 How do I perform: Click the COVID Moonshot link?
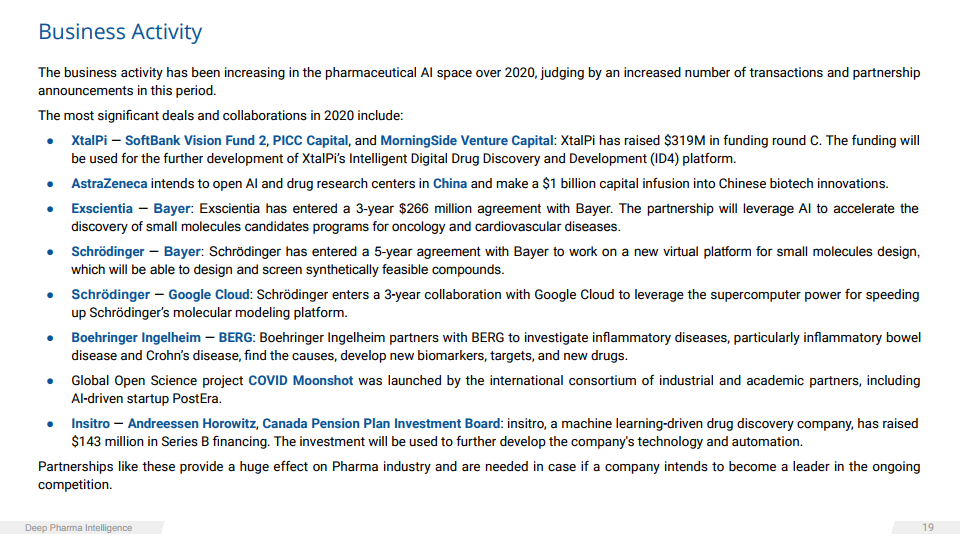click(x=302, y=381)
